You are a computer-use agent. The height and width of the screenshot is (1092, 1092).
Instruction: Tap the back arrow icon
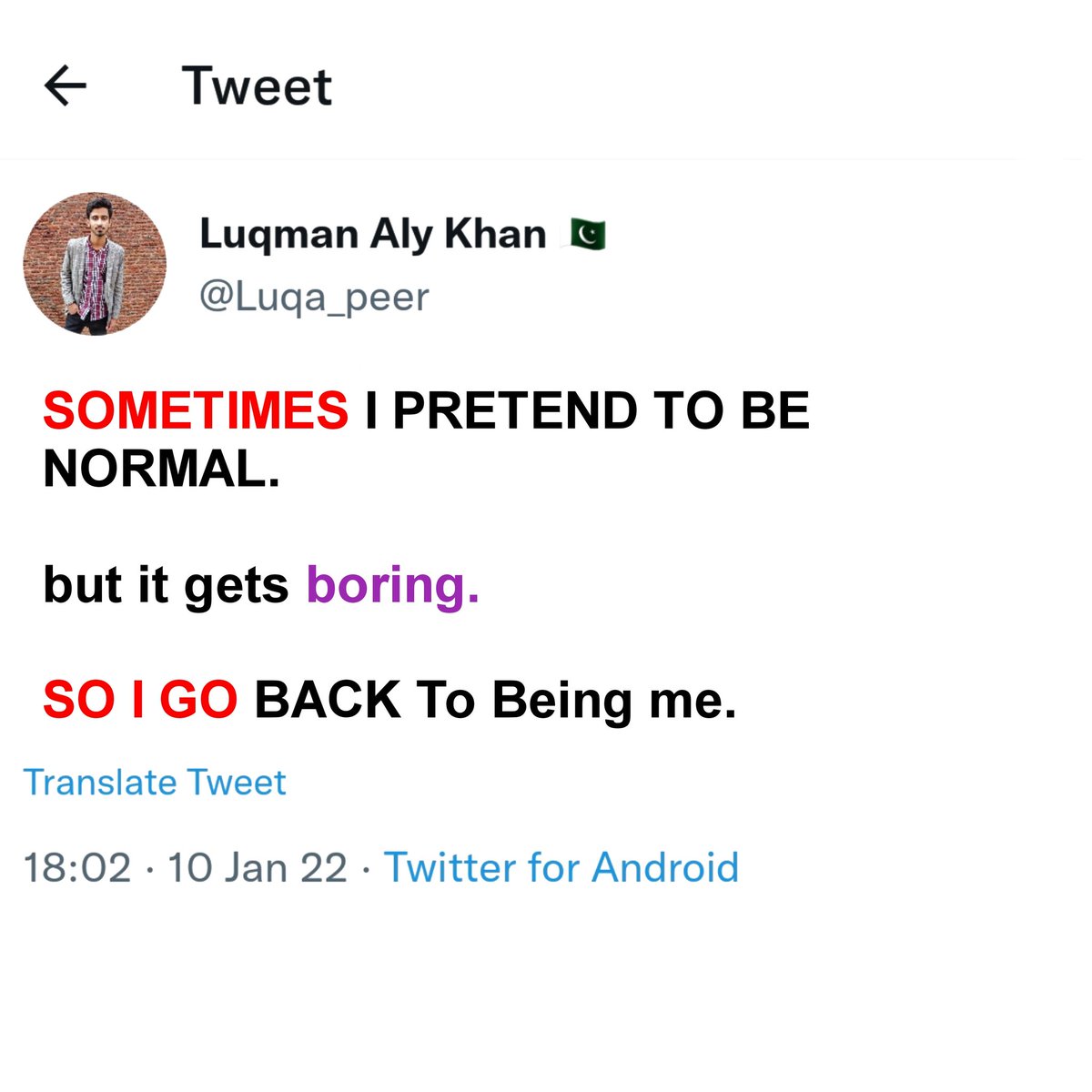coord(66,86)
